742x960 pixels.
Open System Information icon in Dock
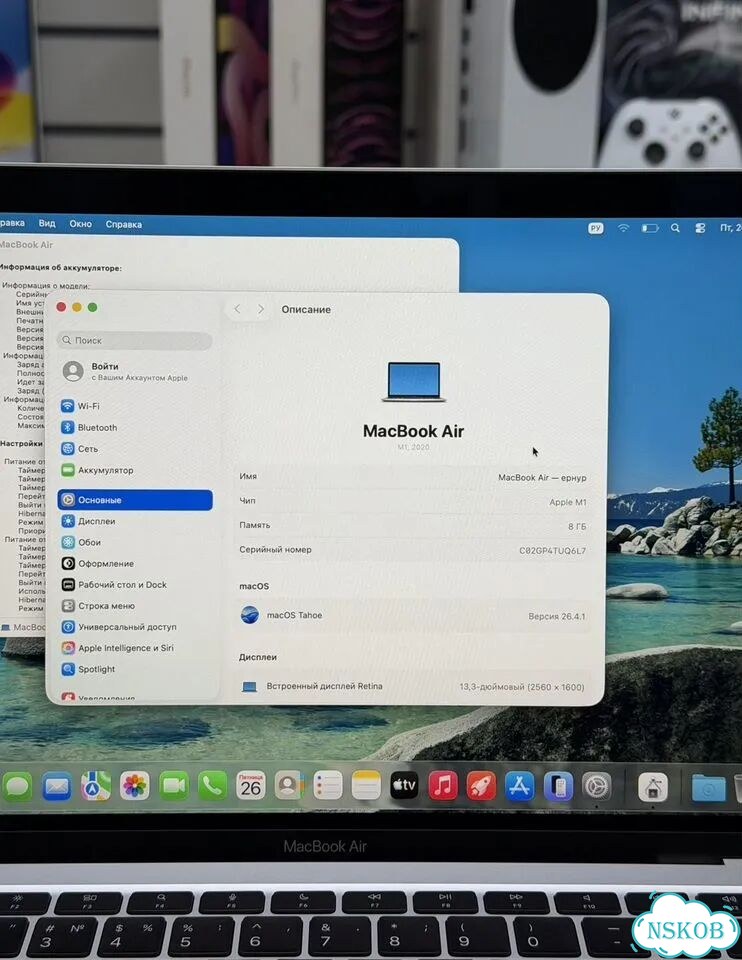[653, 787]
